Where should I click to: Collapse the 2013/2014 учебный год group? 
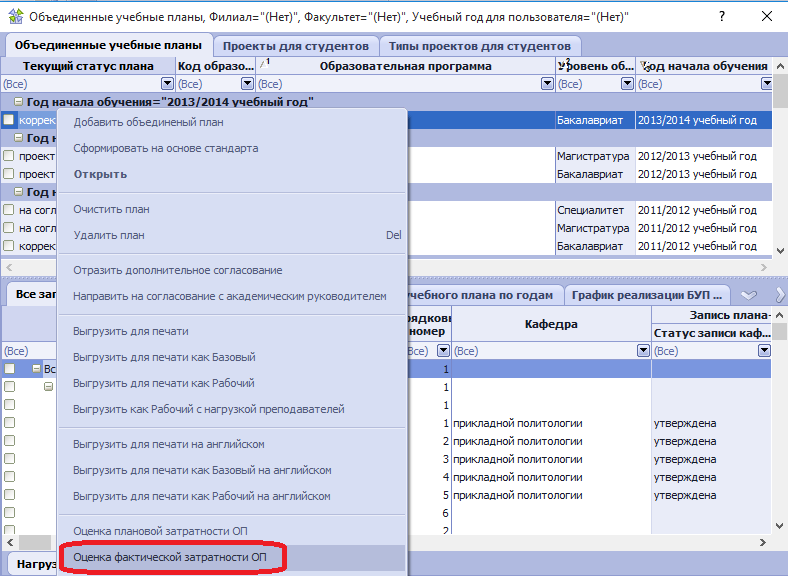click(18, 102)
